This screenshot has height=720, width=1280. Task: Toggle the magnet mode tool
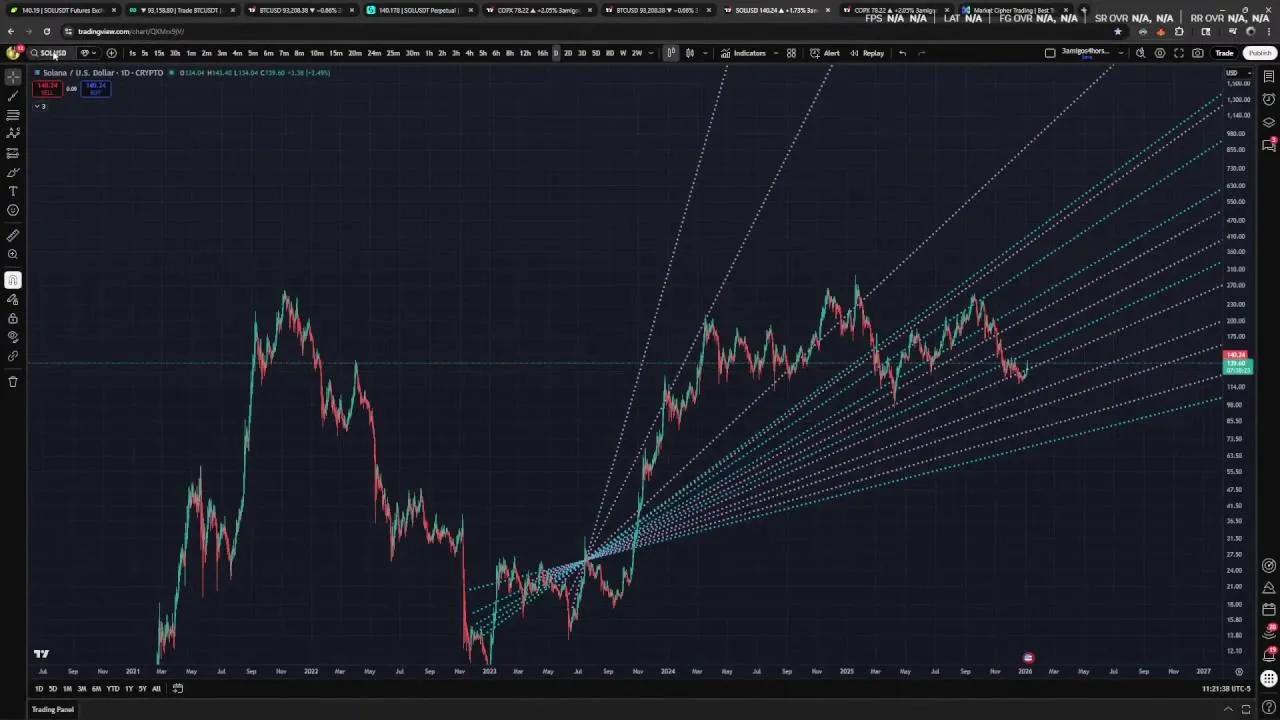(13, 280)
